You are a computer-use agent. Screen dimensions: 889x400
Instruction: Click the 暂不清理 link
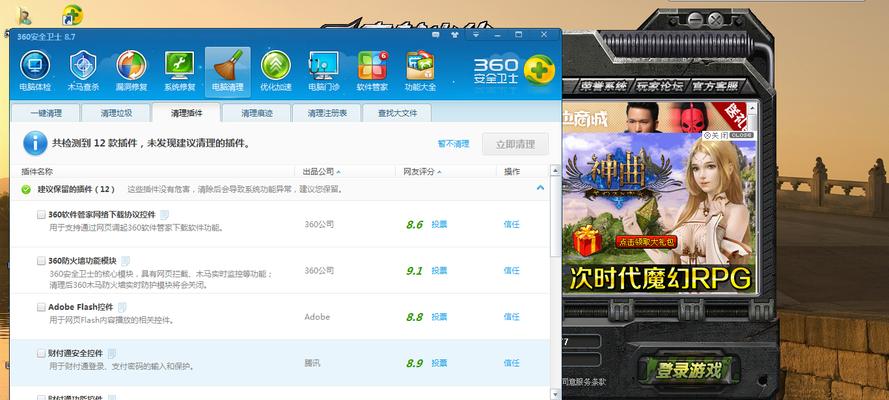click(x=454, y=144)
